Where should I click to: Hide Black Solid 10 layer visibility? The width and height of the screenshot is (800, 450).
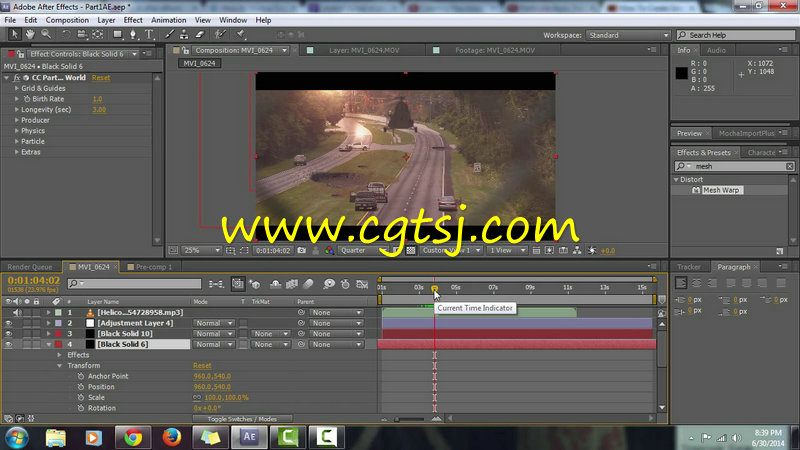click(8, 334)
